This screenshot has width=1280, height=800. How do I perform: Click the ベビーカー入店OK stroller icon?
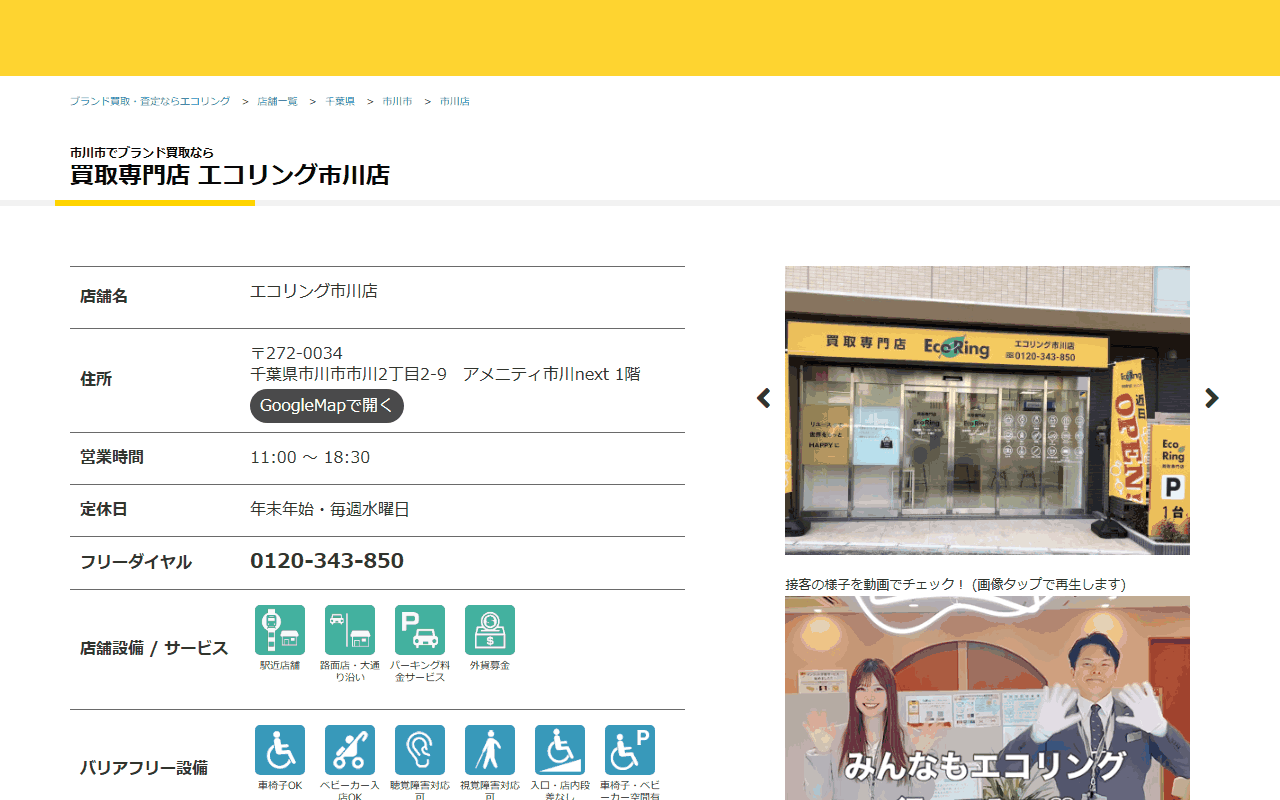pyautogui.click(x=350, y=750)
